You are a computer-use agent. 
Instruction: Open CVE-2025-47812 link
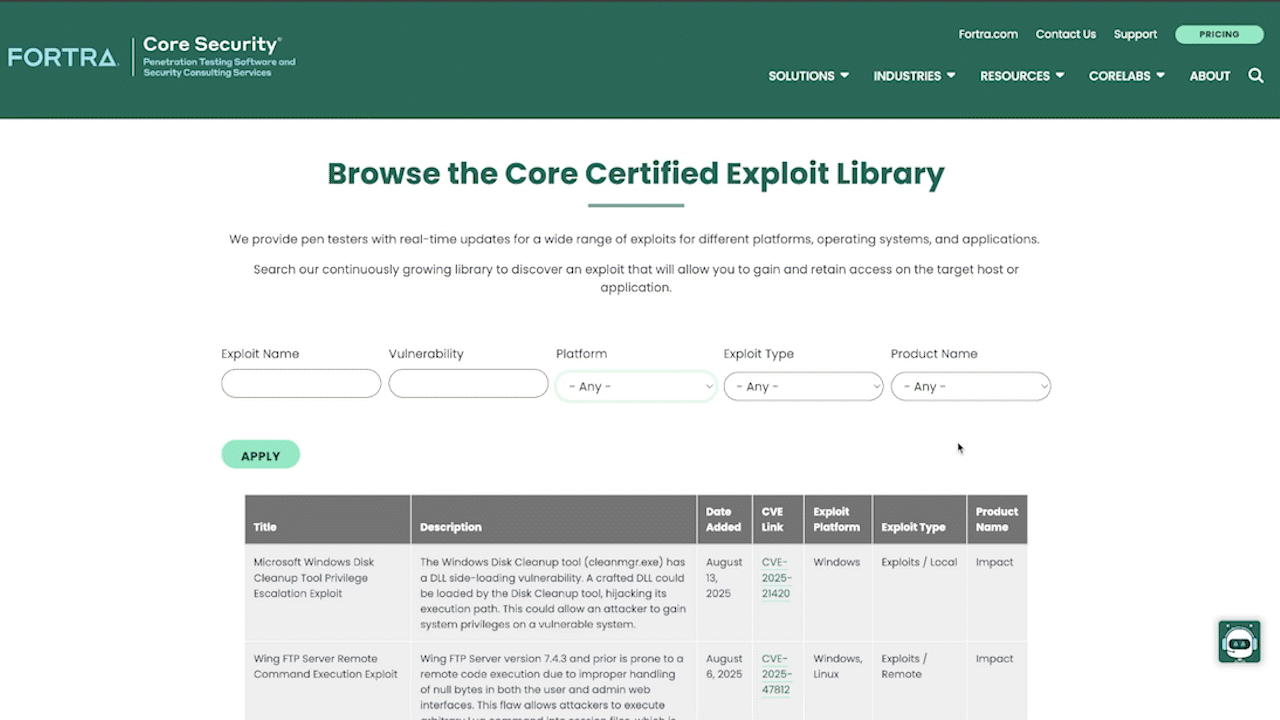[776, 674]
